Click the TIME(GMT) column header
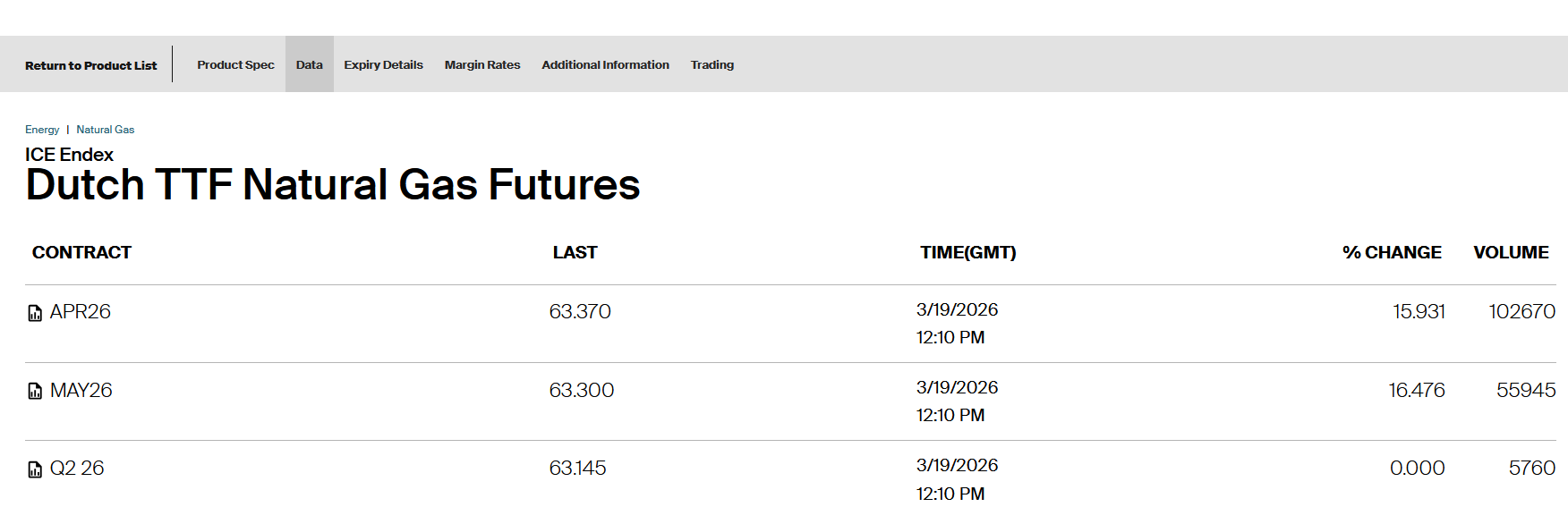This screenshot has width=1568, height=507. click(967, 252)
